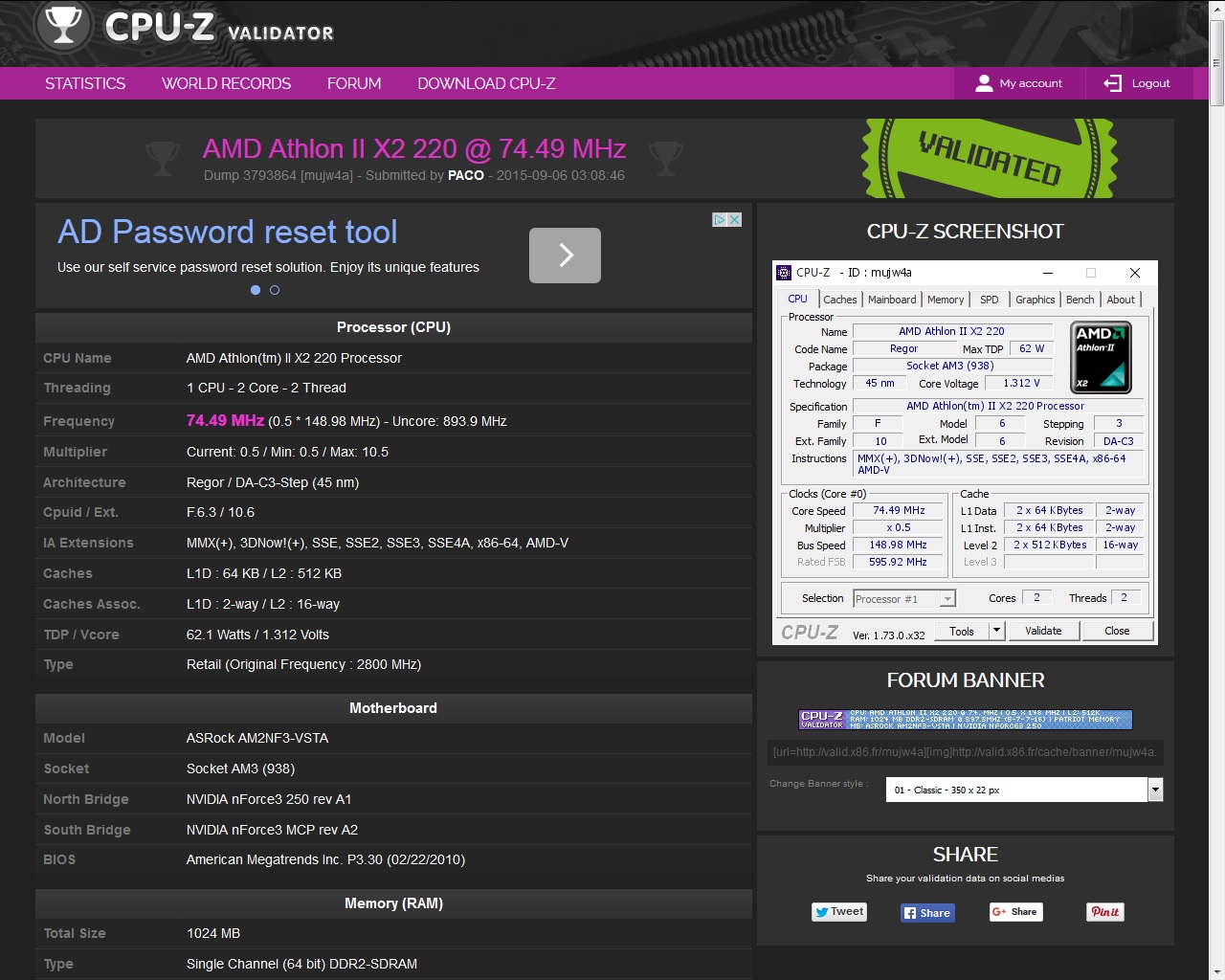Viewport: 1225px width, 980px height.
Task: Click minimize icon in CPU-Z screenshot window
Action: click(x=1048, y=273)
